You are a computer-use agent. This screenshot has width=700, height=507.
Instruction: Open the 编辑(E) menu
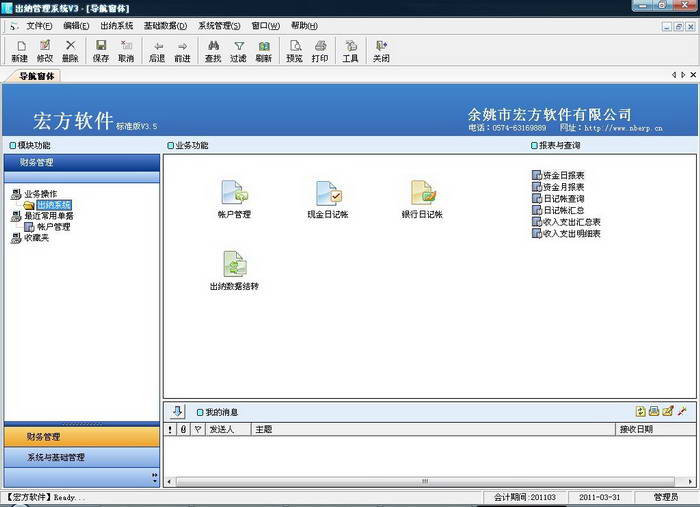tap(76, 26)
